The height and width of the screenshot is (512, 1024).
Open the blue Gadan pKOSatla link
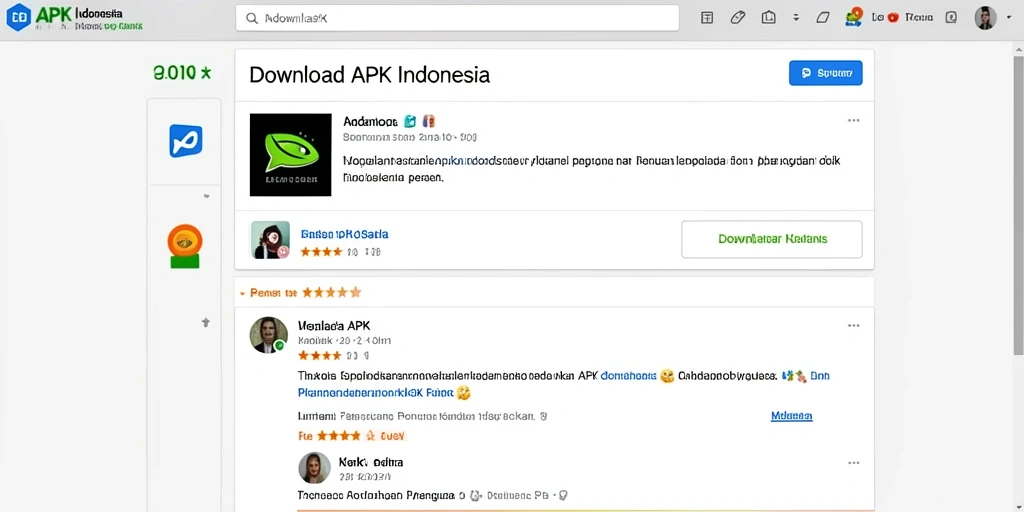pos(344,234)
